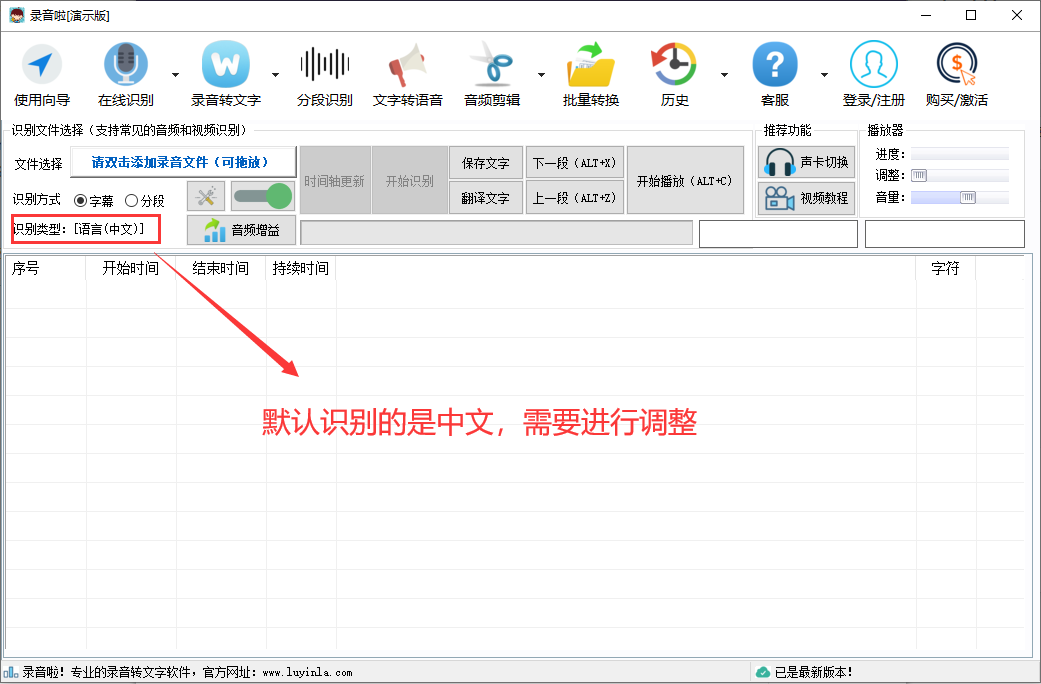This screenshot has height=684, width=1041.
Task: Click the 已是最新版本 status text
Action: (x=814, y=672)
